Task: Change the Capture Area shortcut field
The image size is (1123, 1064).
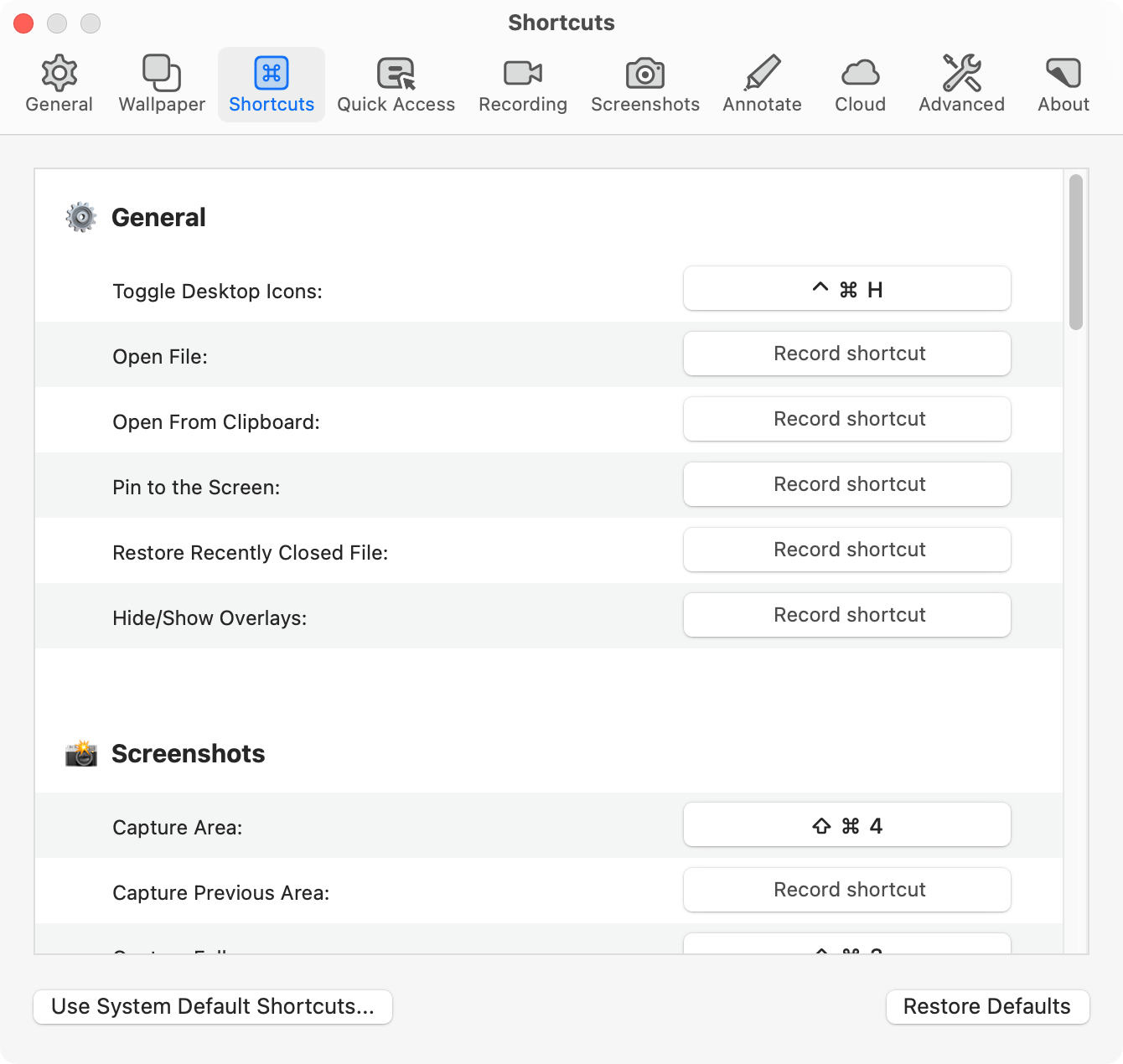Action: pyautogui.click(x=846, y=825)
